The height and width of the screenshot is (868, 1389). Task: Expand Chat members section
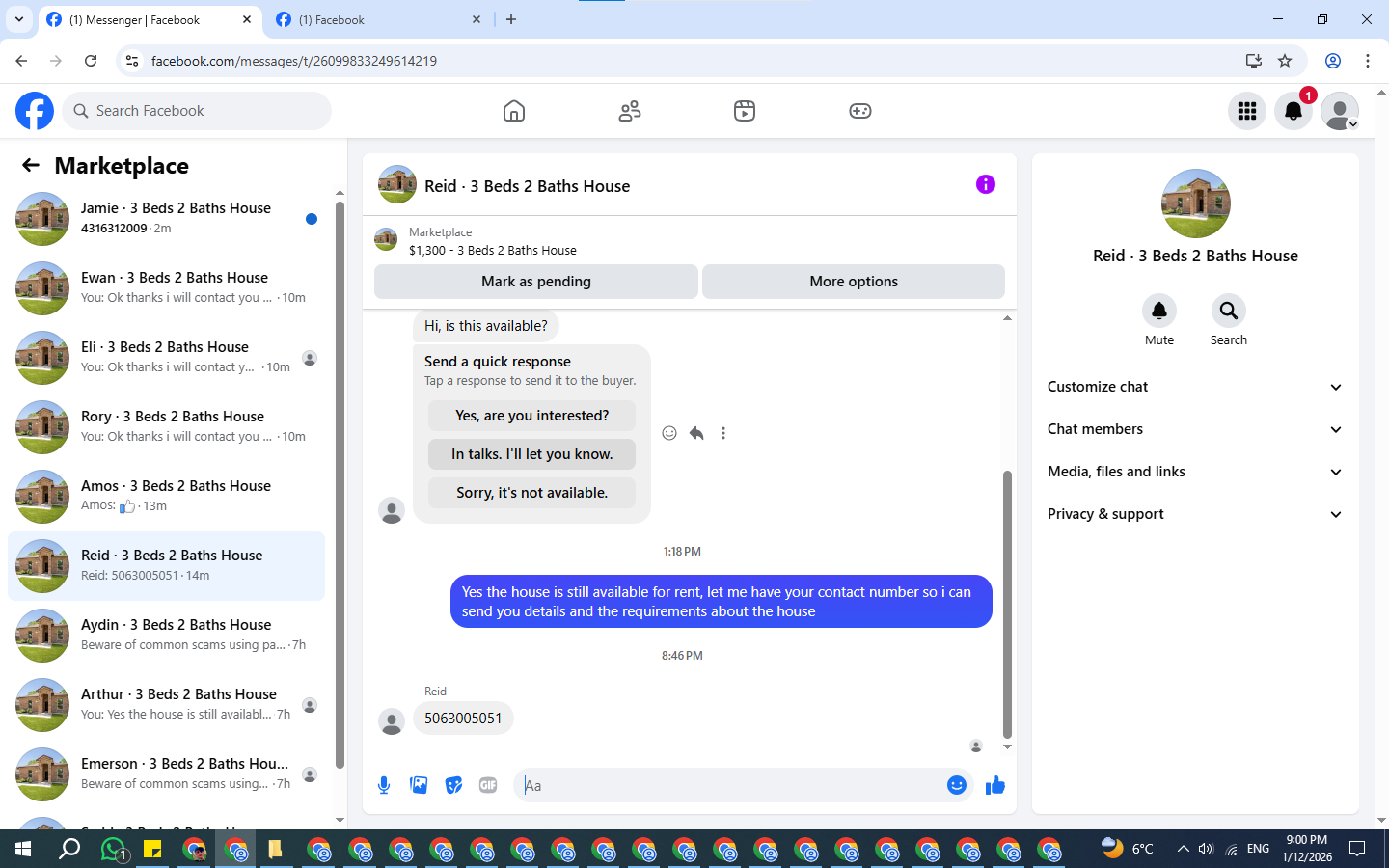pyautogui.click(x=1195, y=429)
